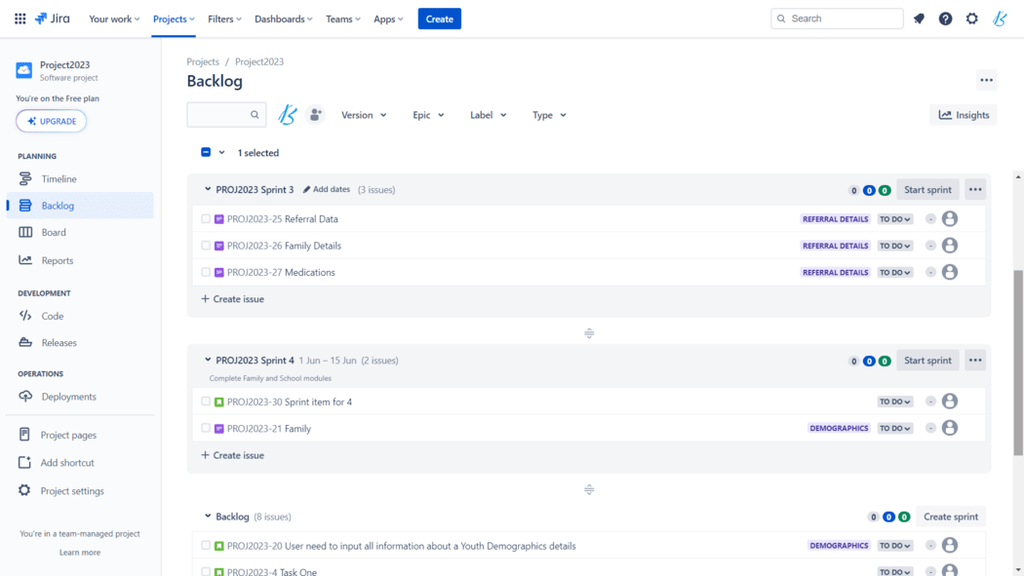Screen dimensions: 1024x576
Task: Open the settings gear in top bar
Action: click(972, 19)
